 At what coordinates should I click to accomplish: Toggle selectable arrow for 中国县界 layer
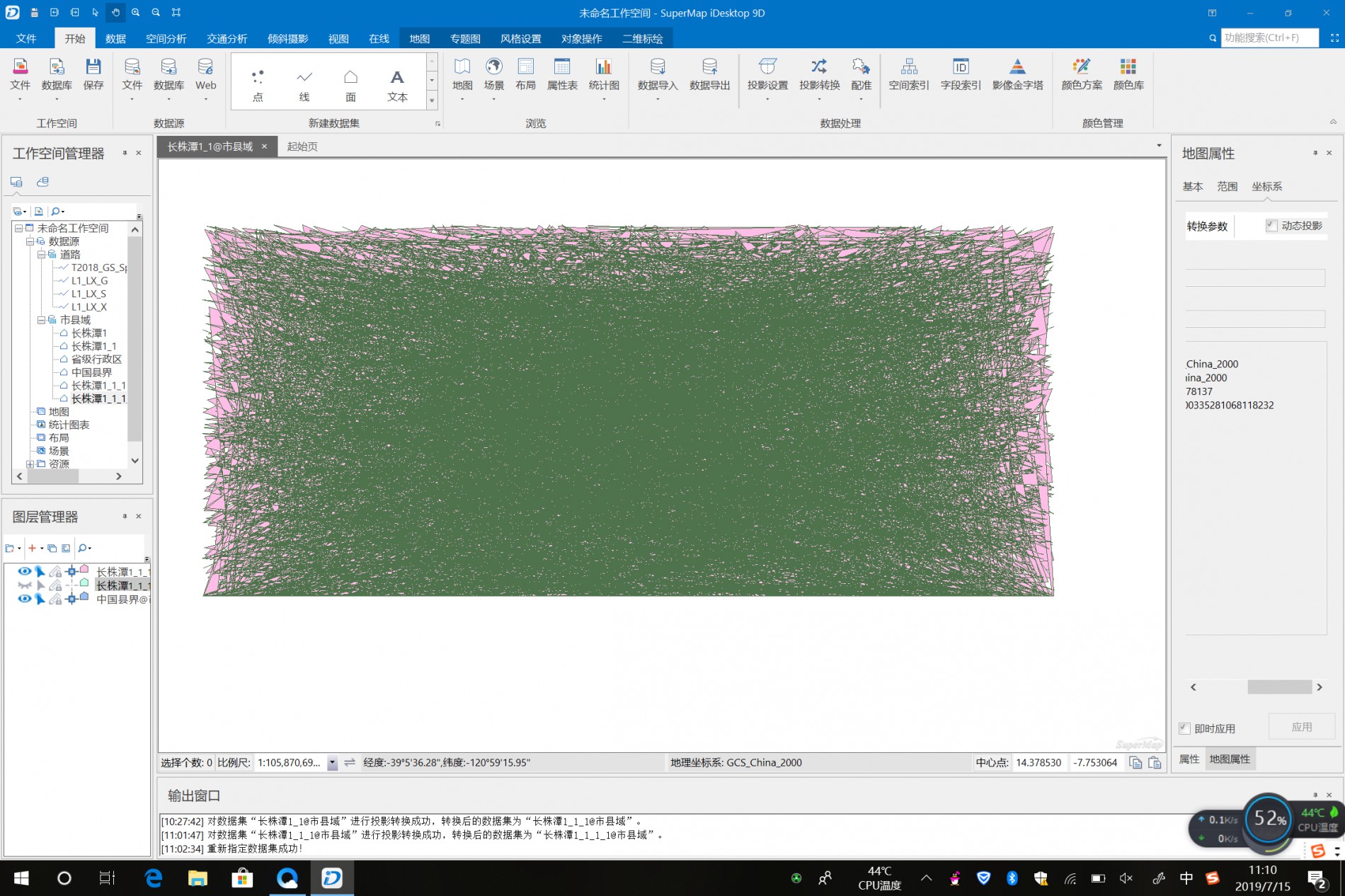(40, 599)
